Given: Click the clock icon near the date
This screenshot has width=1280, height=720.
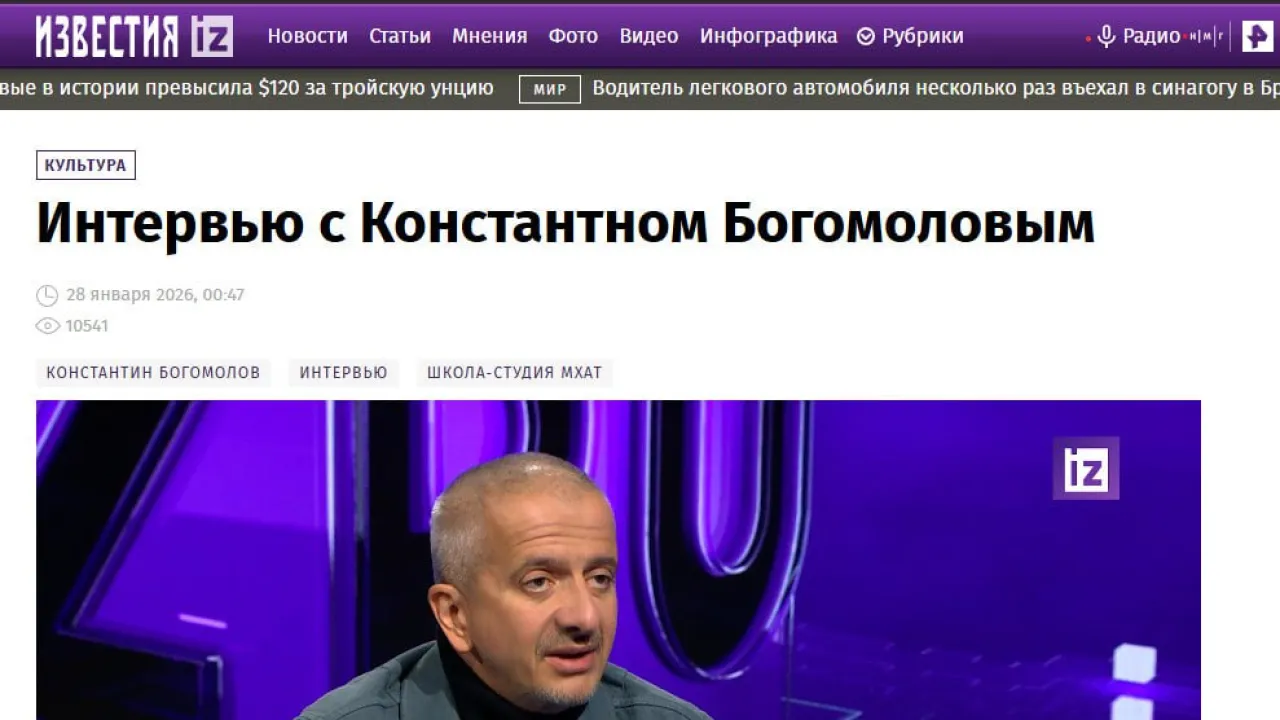Looking at the screenshot, I should tap(47, 295).
